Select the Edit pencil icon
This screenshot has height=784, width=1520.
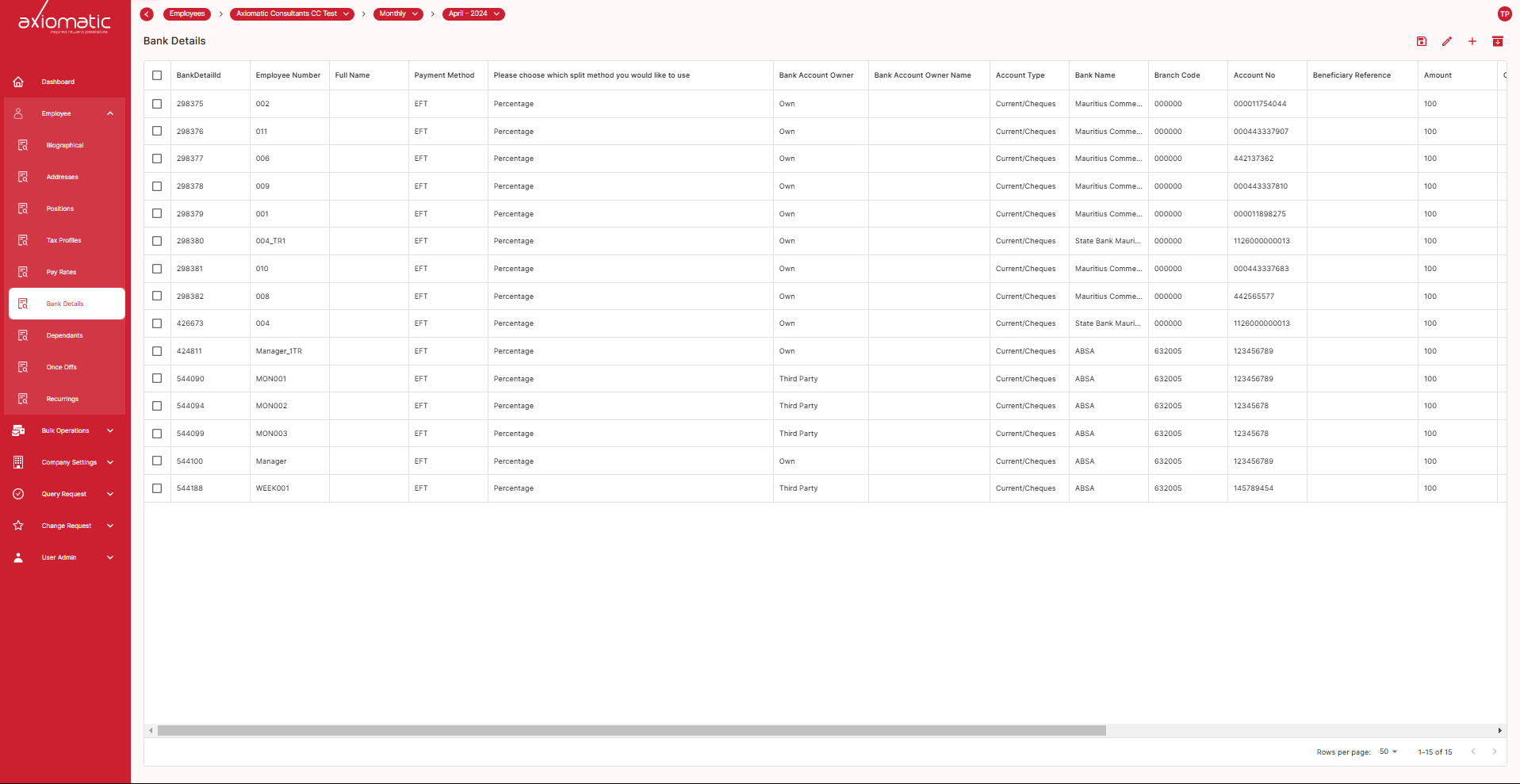click(x=1446, y=41)
